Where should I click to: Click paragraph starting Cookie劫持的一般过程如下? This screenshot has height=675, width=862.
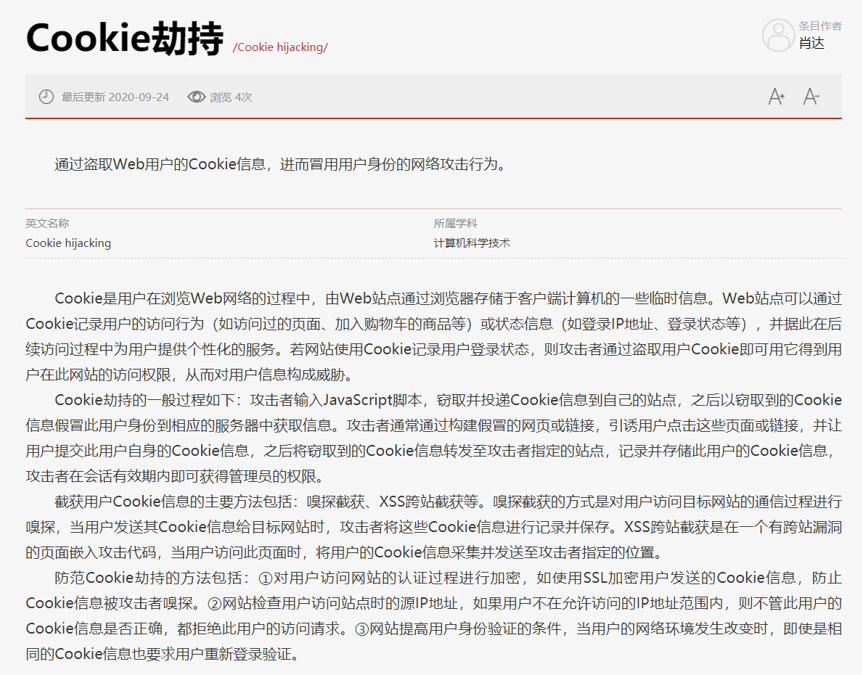click(434, 438)
